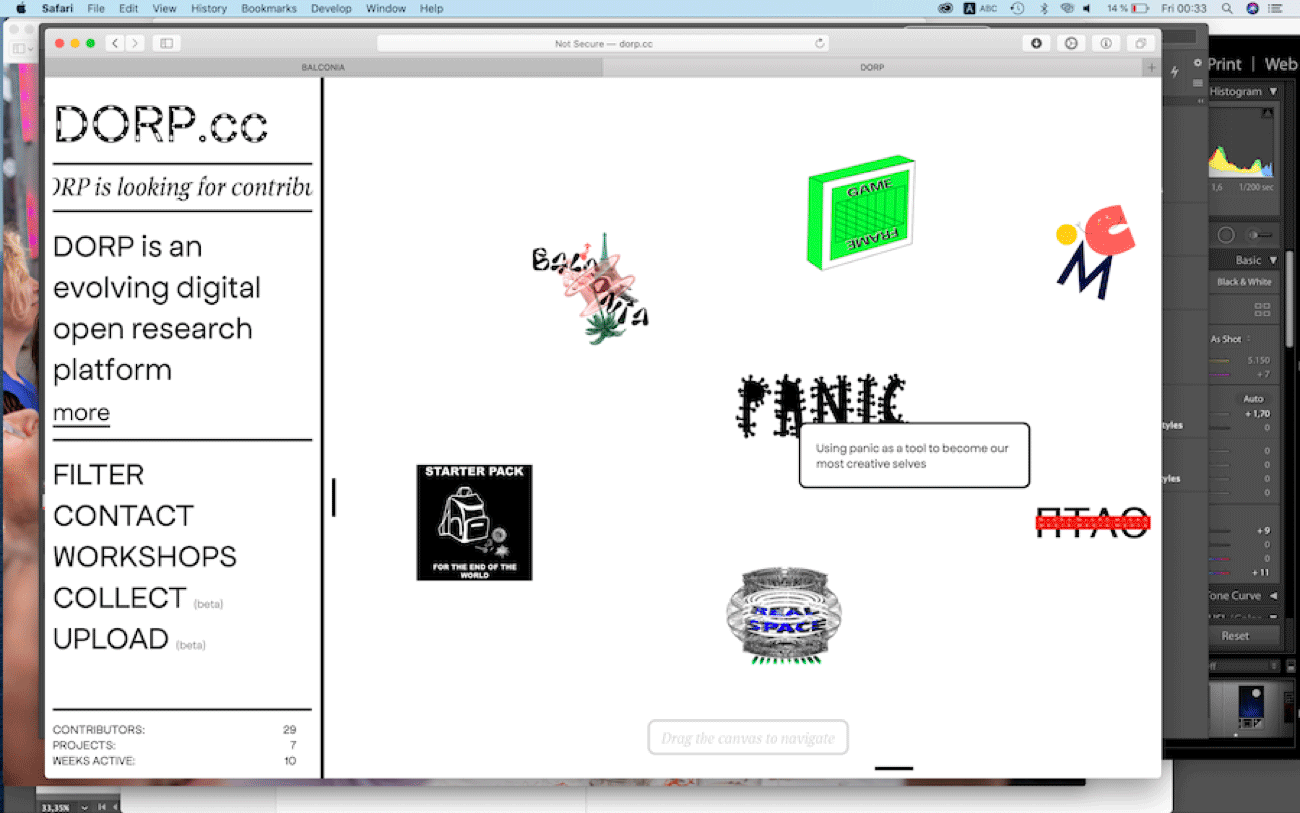
Task: Open macOS Spotlight search icon
Action: [1227, 8]
